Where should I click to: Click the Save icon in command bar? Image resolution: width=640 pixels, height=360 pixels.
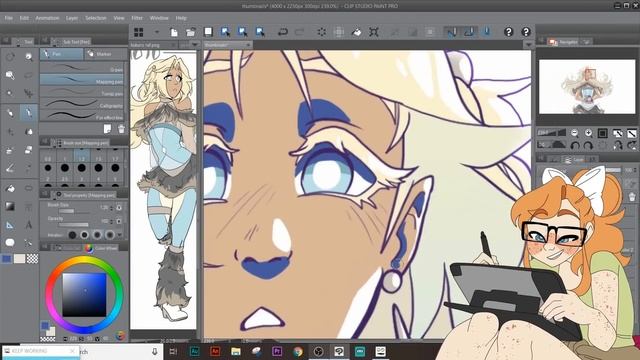(x=208, y=32)
